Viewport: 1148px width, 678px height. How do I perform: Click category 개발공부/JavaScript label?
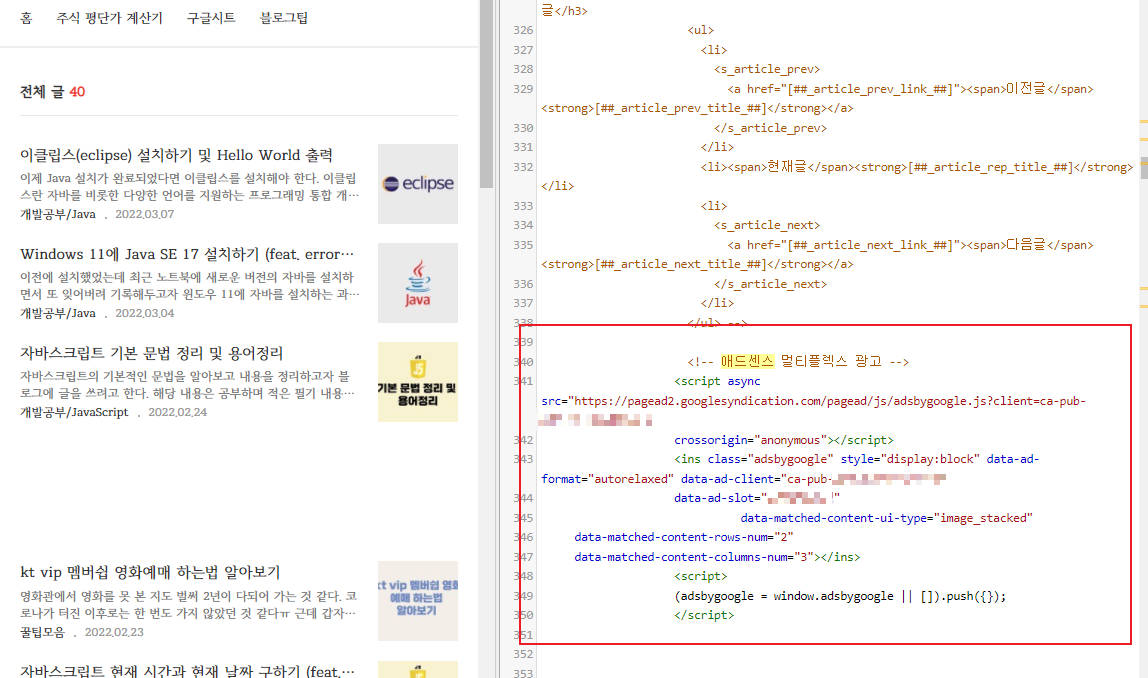point(74,412)
